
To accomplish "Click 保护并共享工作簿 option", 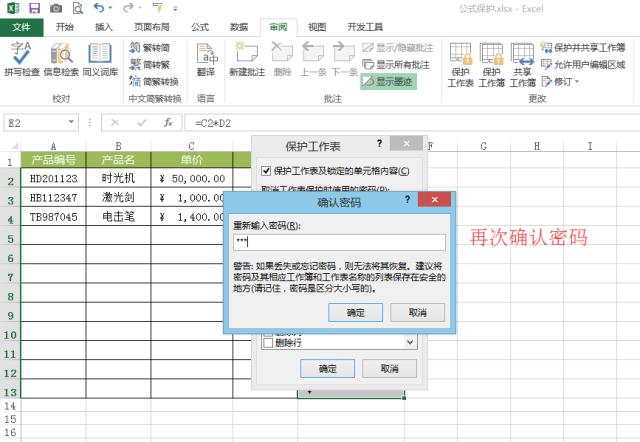I will click(x=583, y=47).
